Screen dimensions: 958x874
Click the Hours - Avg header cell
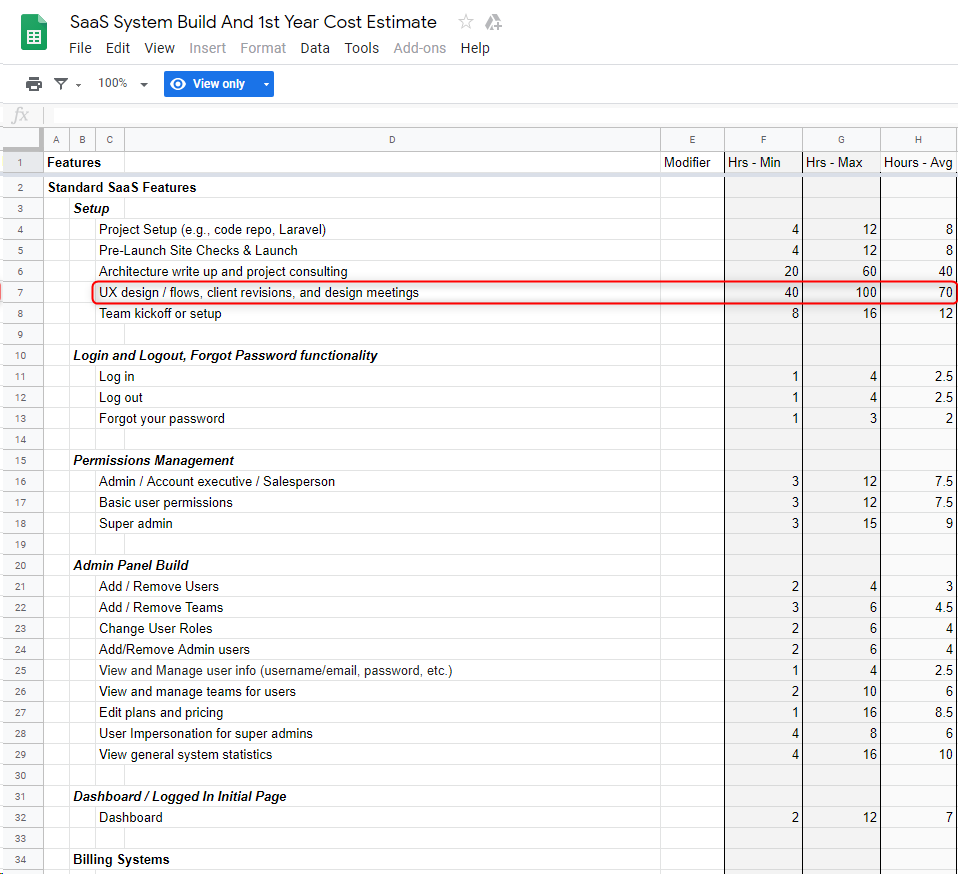pos(918,162)
